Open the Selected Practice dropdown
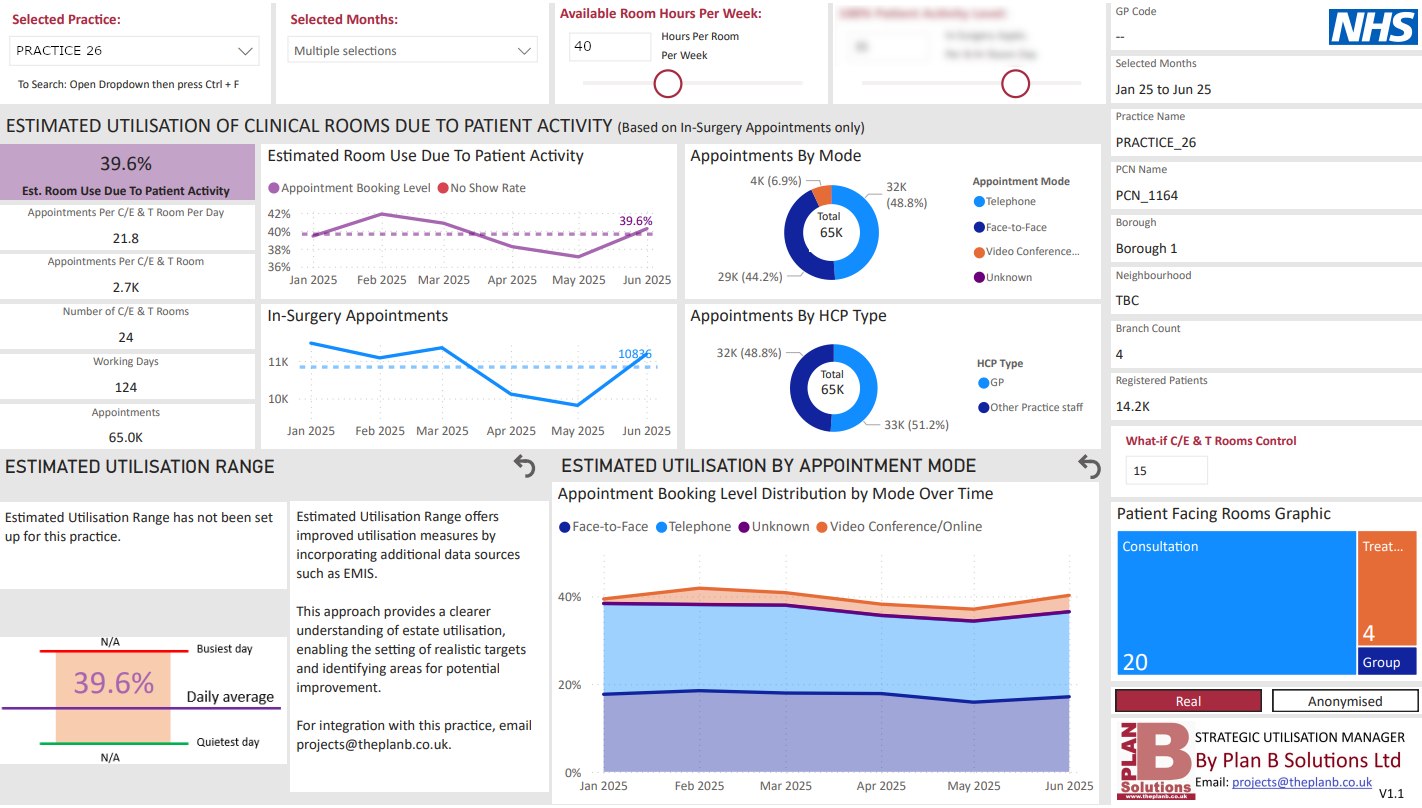The image size is (1422, 808). 134,51
